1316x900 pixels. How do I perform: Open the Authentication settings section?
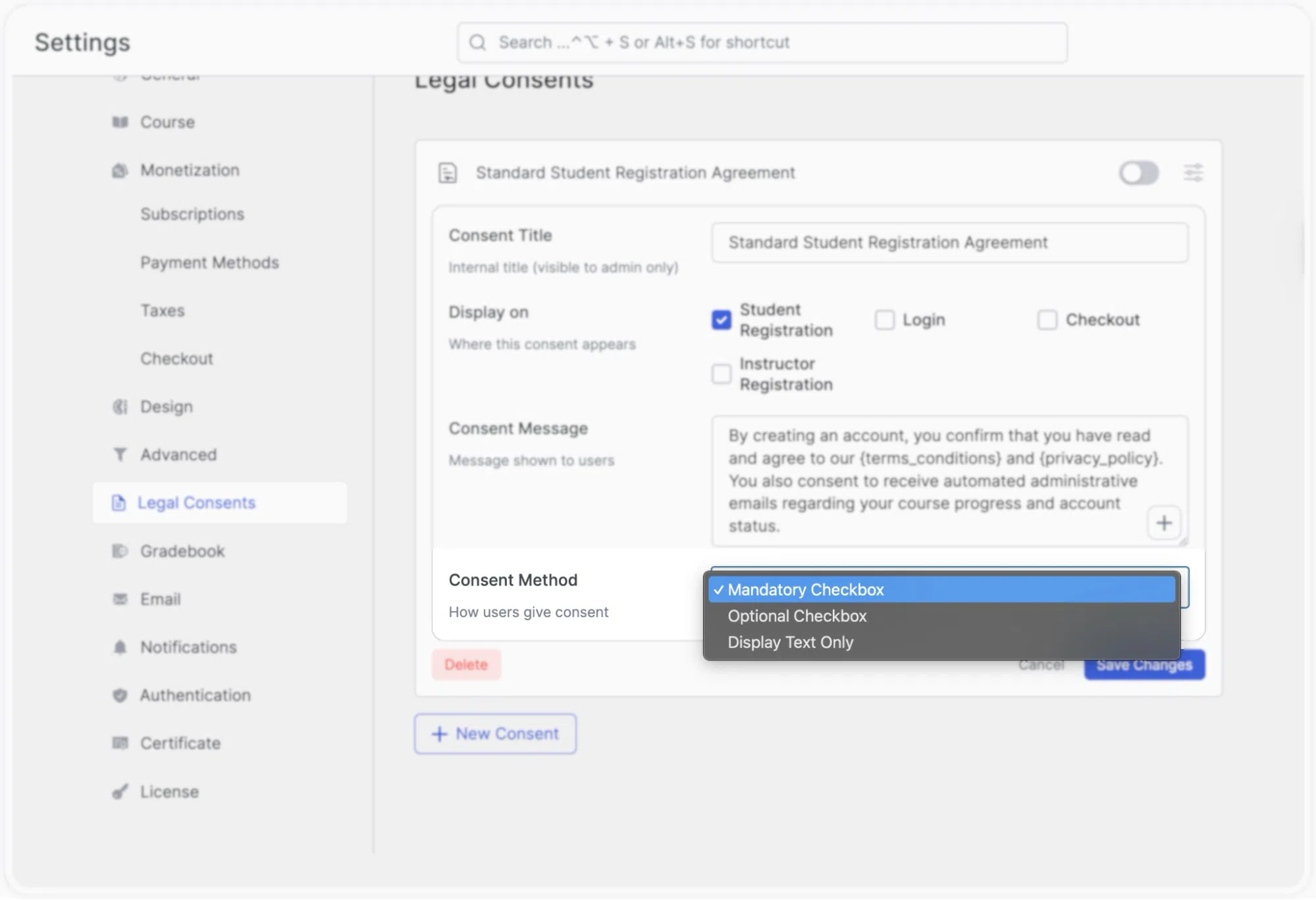(x=196, y=695)
